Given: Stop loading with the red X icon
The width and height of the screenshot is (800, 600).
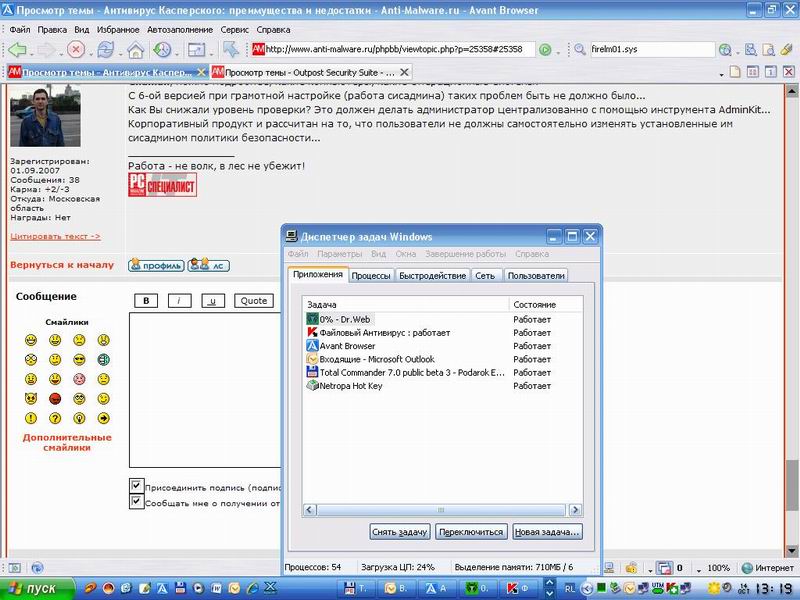Looking at the screenshot, I should [76, 49].
